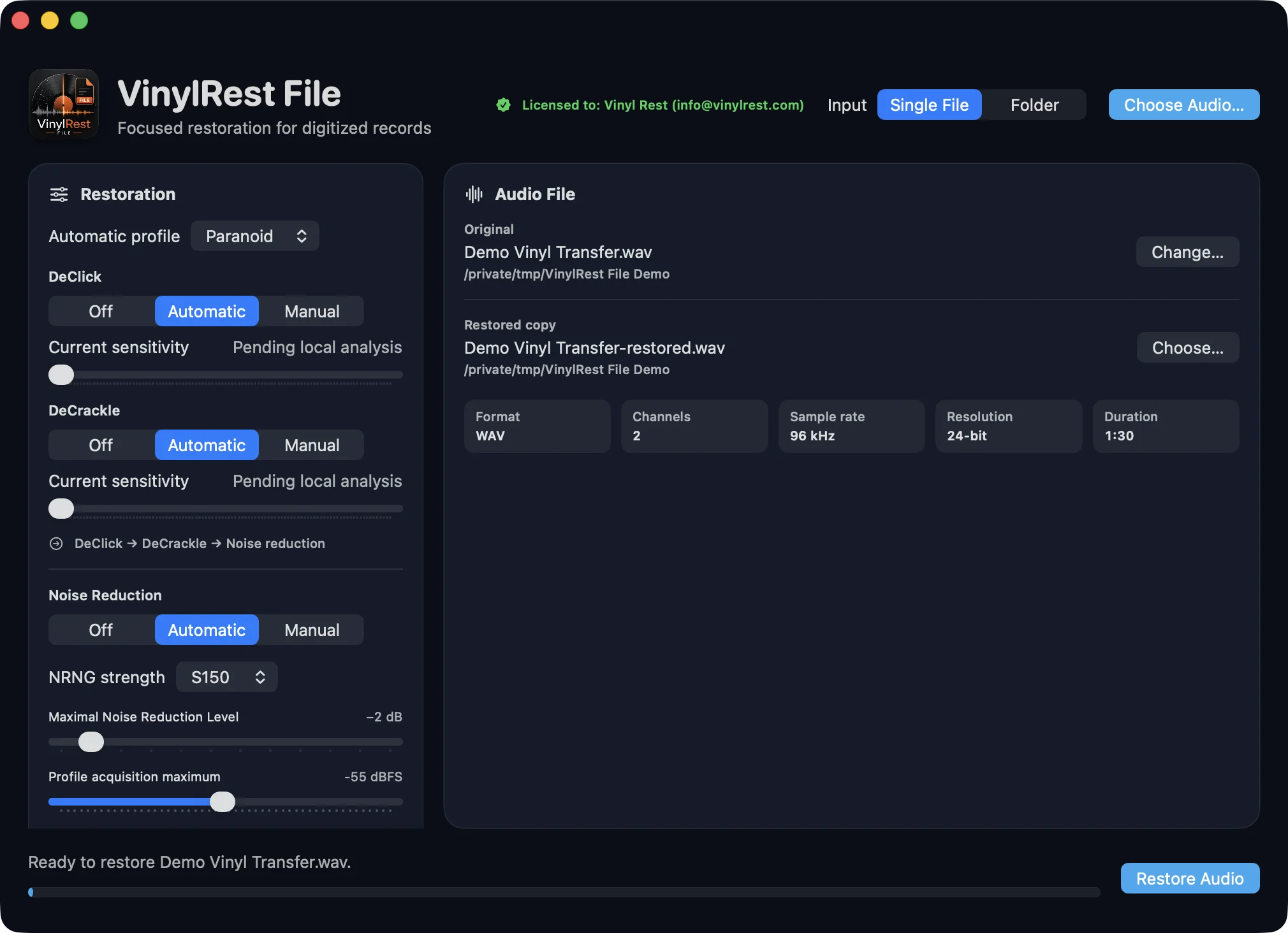Click the Restoration sliders icon
Image resolution: width=1288 pixels, height=933 pixels.
pos(59,194)
